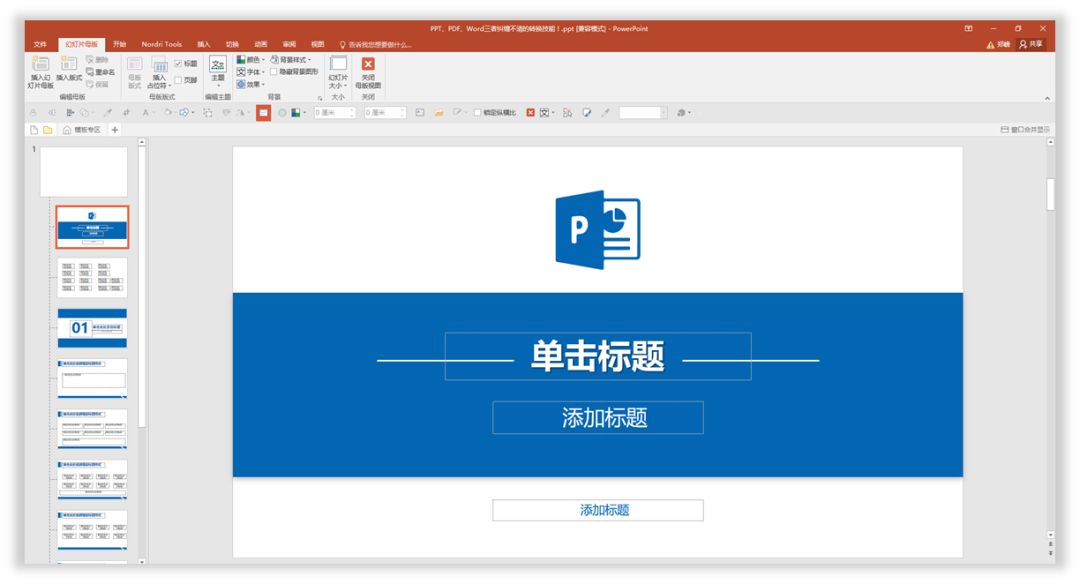Click the red X icon in toolbar
This screenshot has width=1080, height=584.
[x=530, y=112]
